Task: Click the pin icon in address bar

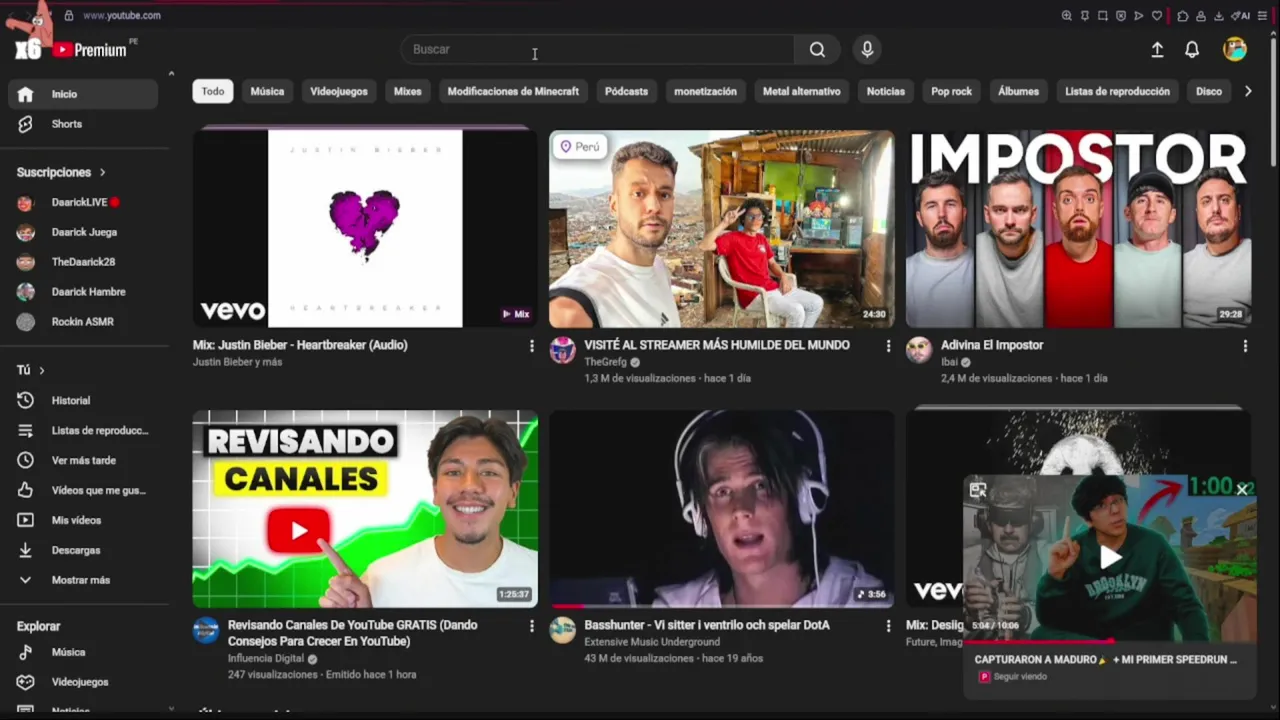Action: point(1085,16)
